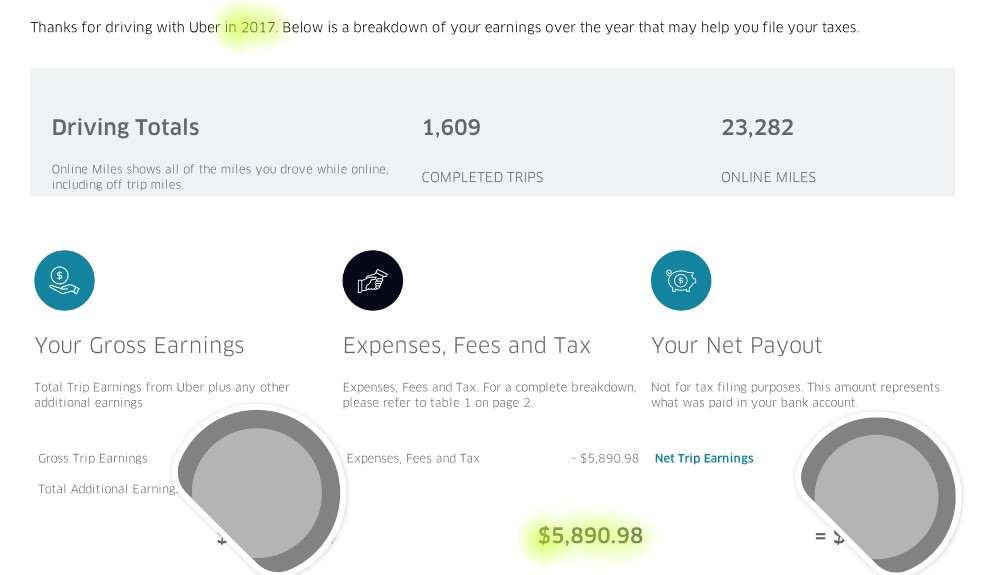Click the Driving Totals title

point(125,127)
